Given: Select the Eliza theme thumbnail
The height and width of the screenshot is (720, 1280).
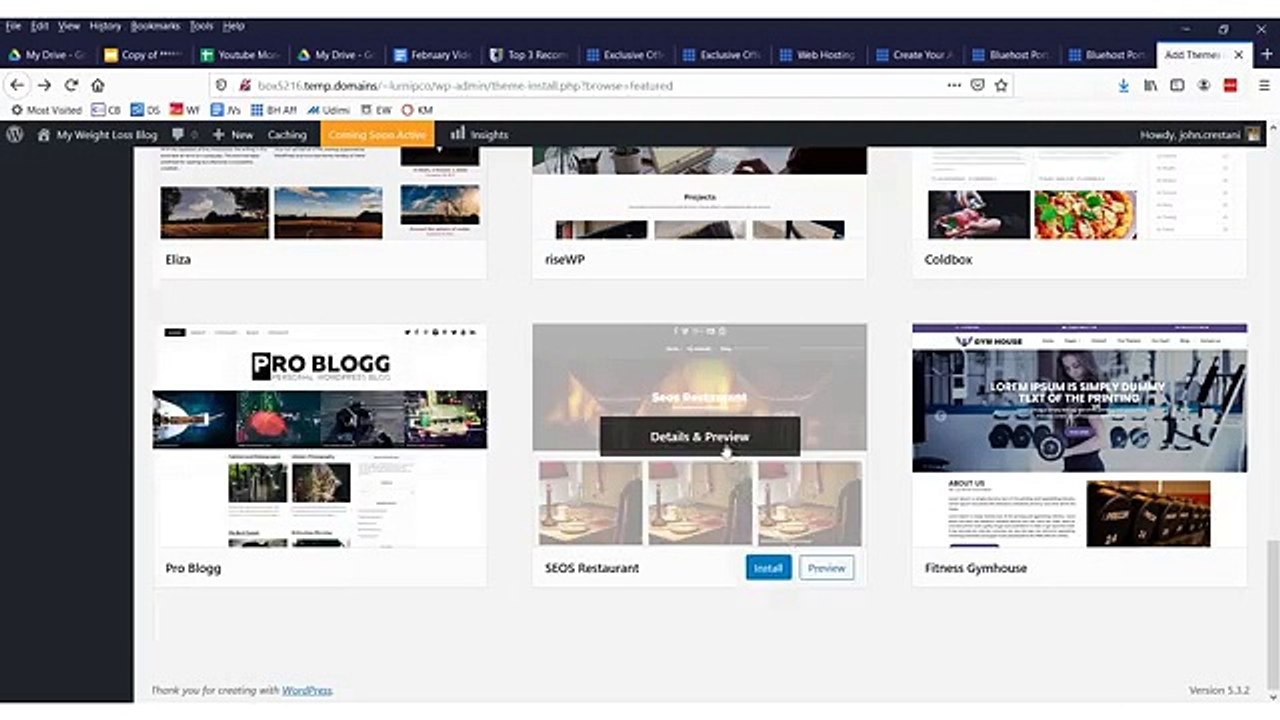Looking at the screenshot, I should click(x=320, y=193).
